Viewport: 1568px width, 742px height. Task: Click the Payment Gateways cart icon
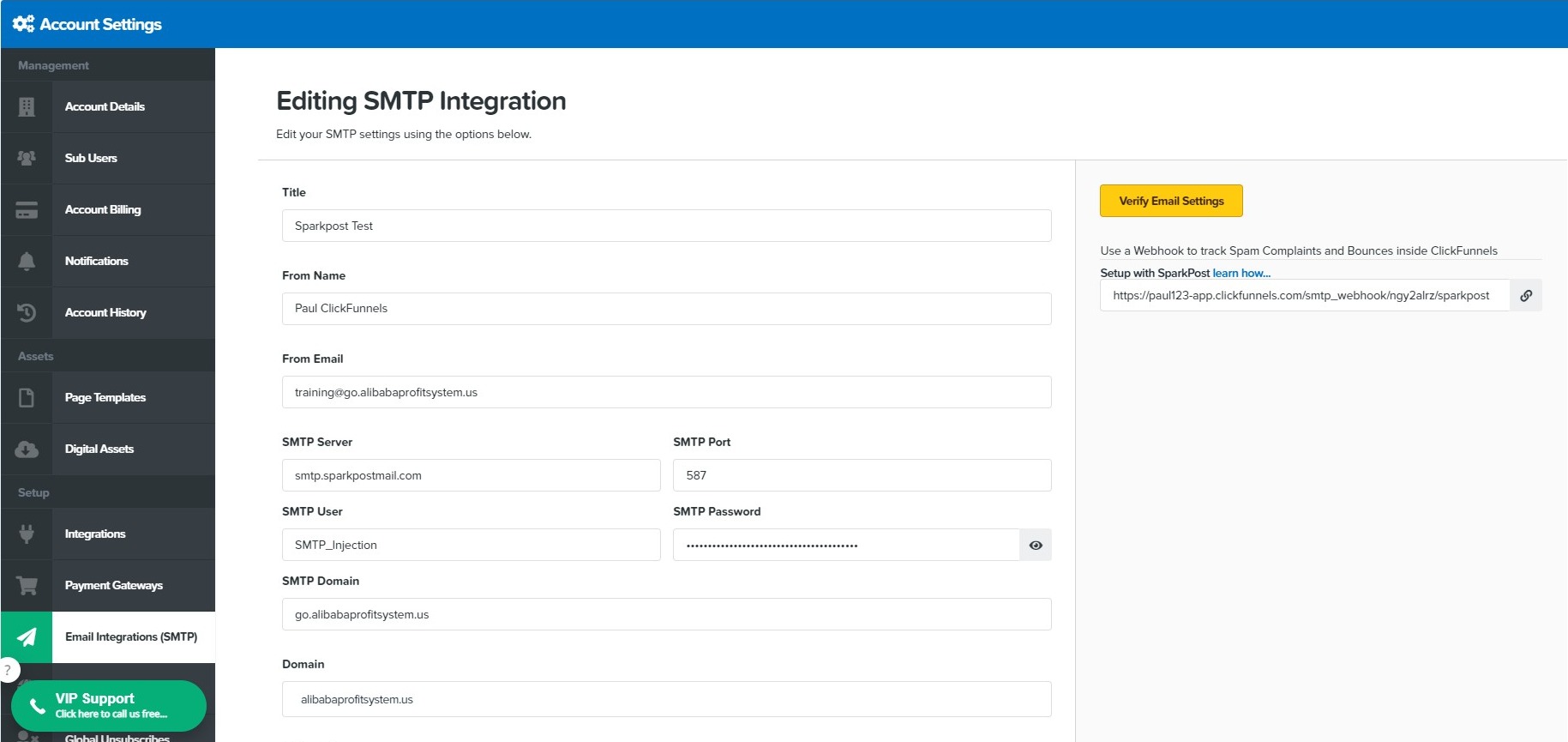[27, 585]
